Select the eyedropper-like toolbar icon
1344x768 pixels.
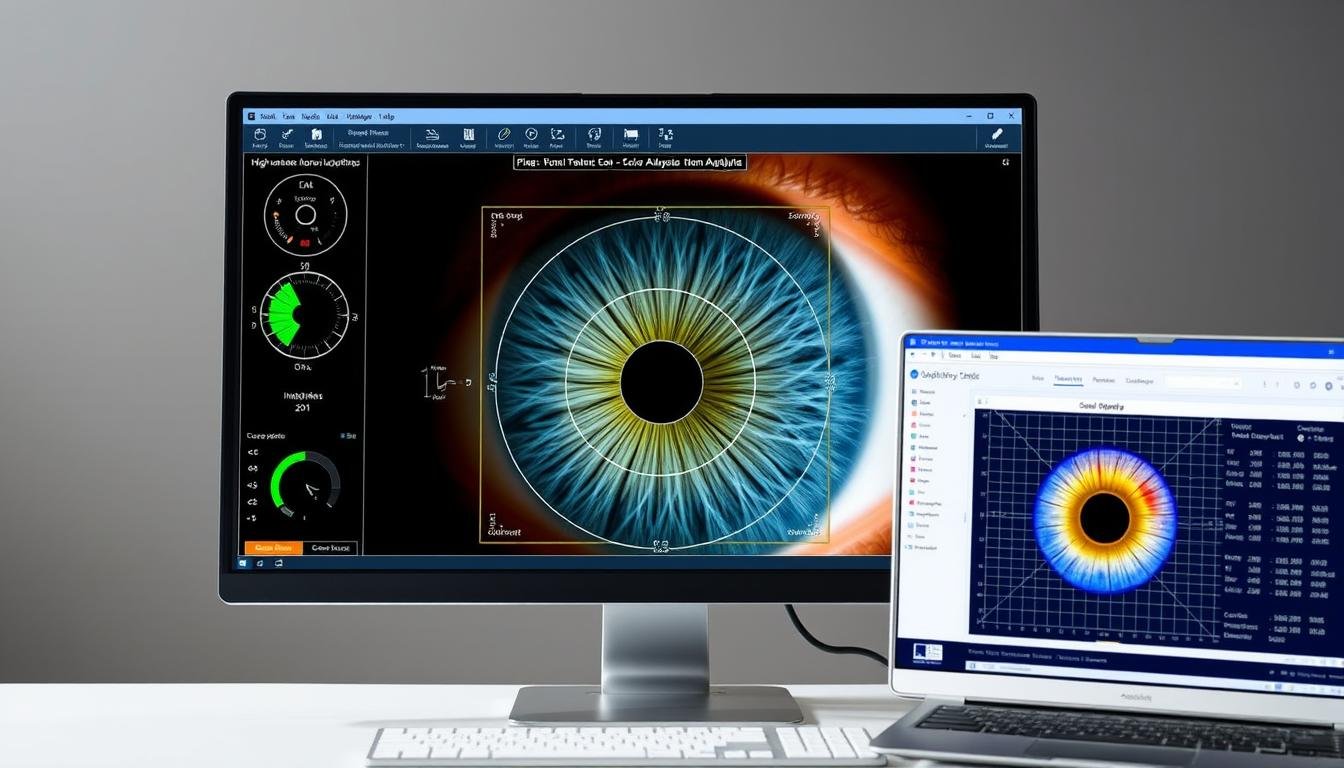click(287, 133)
